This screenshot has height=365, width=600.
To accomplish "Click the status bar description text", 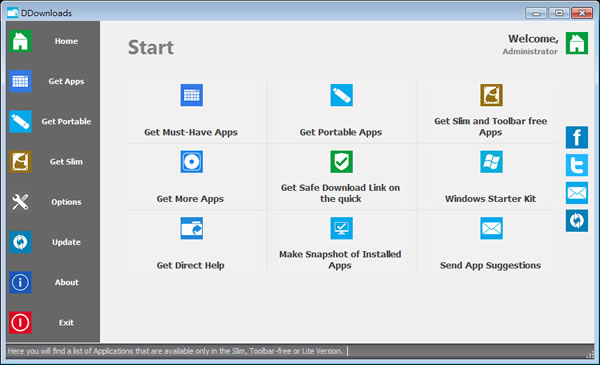I will click(175, 351).
